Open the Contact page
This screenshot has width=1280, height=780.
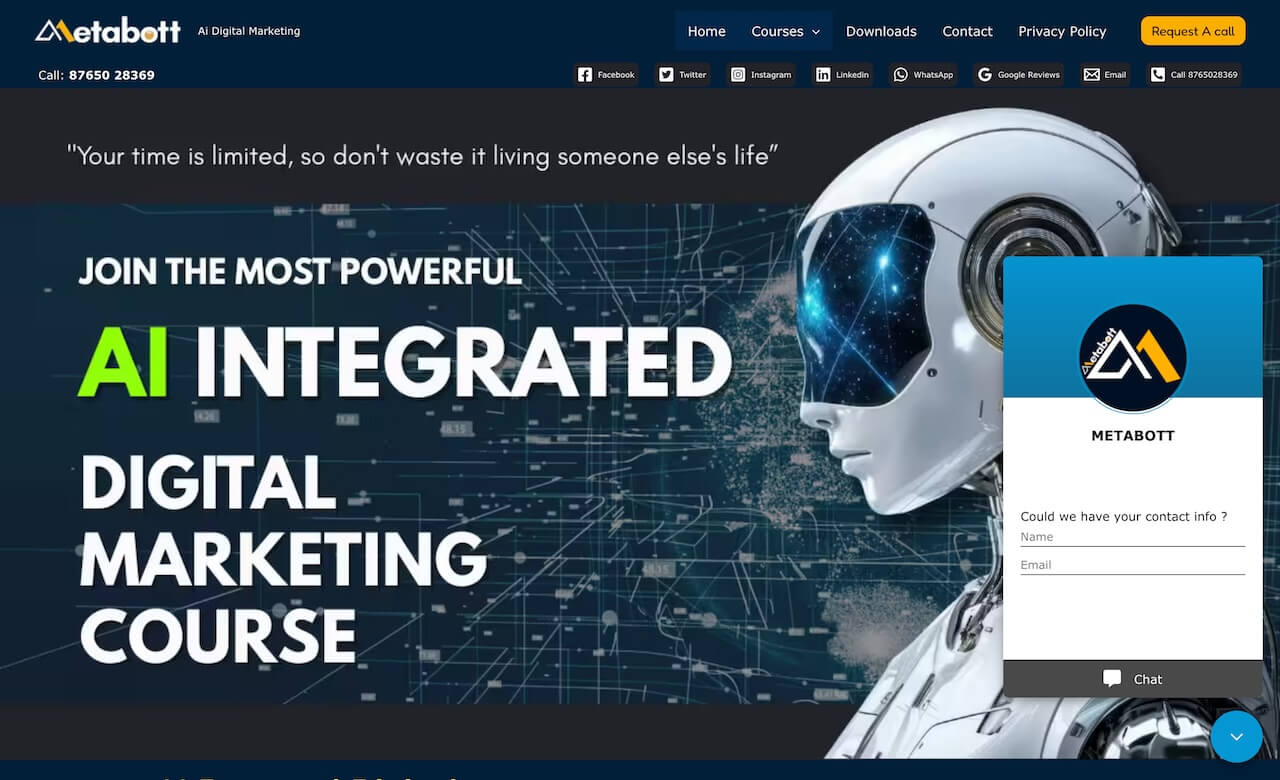click(967, 31)
